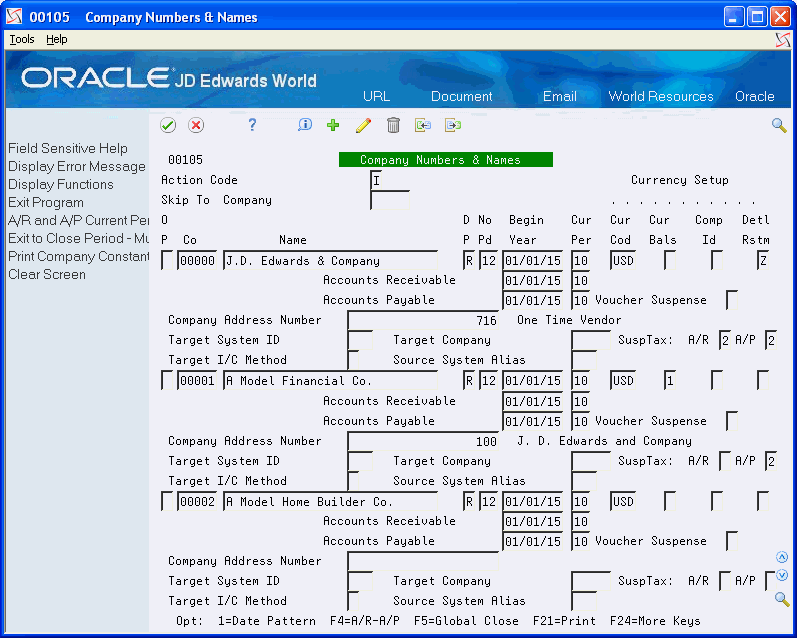Click the magnifier icon below the scroll arrows

pos(782,599)
